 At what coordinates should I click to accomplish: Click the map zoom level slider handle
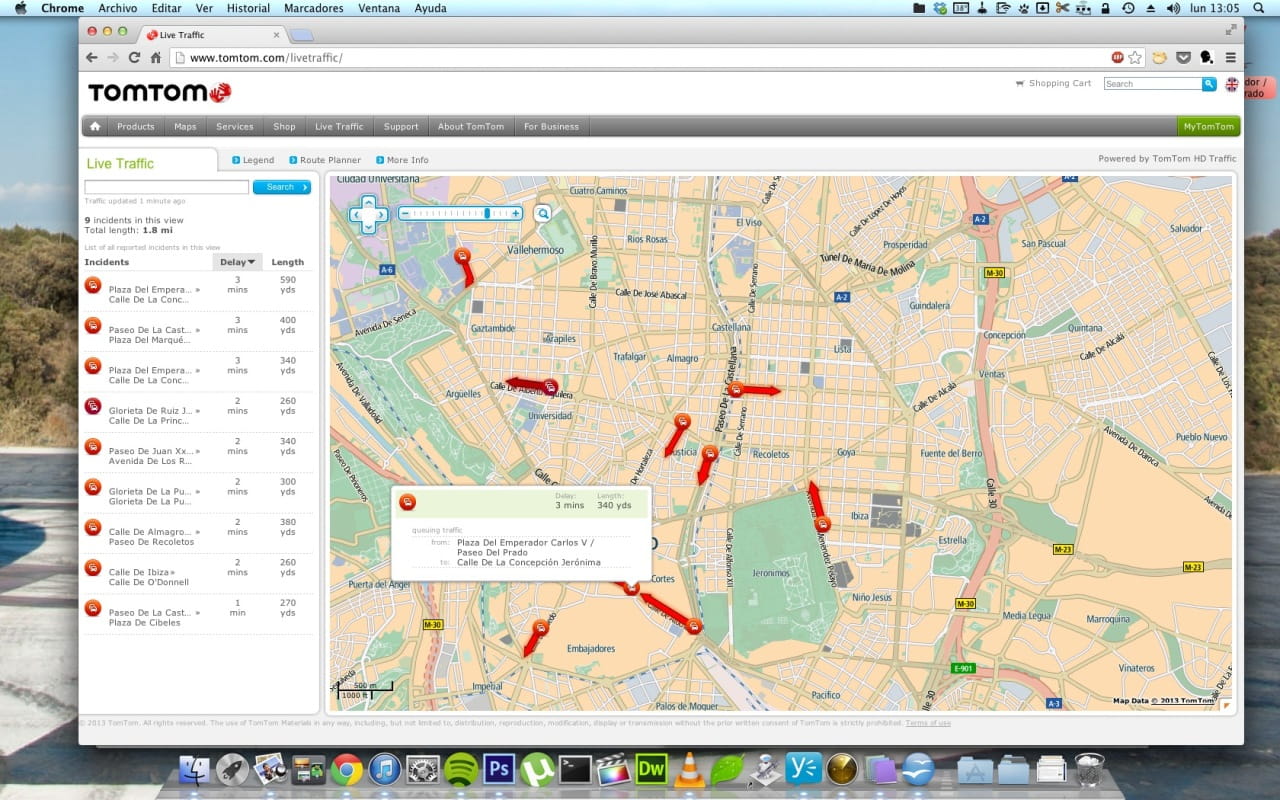click(x=488, y=213)
